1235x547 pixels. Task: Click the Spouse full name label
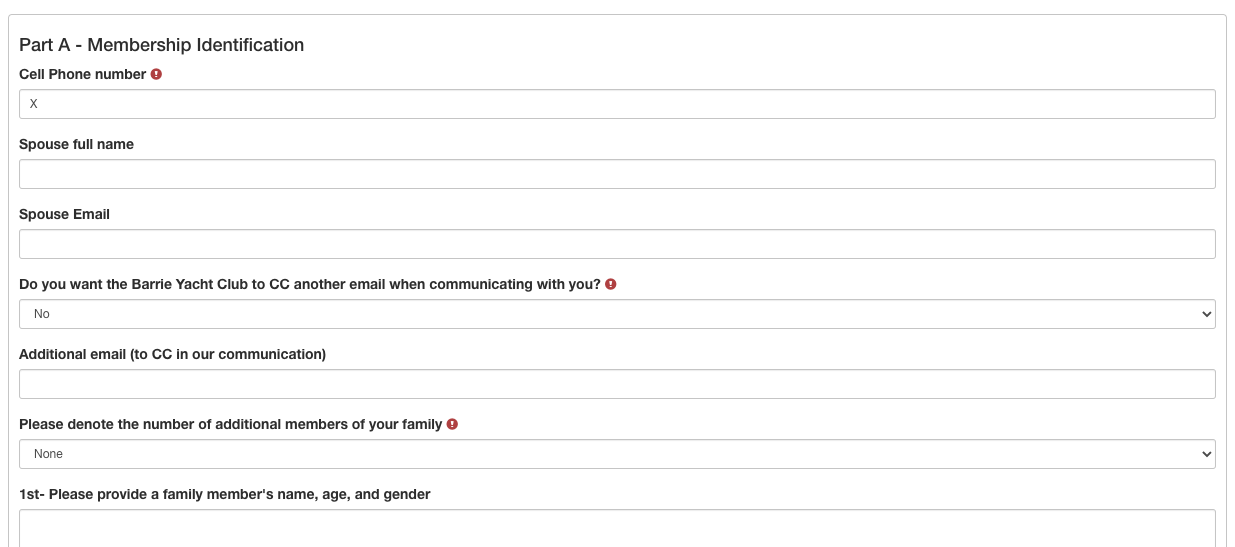pyautogui.click(x=76, y=144)
